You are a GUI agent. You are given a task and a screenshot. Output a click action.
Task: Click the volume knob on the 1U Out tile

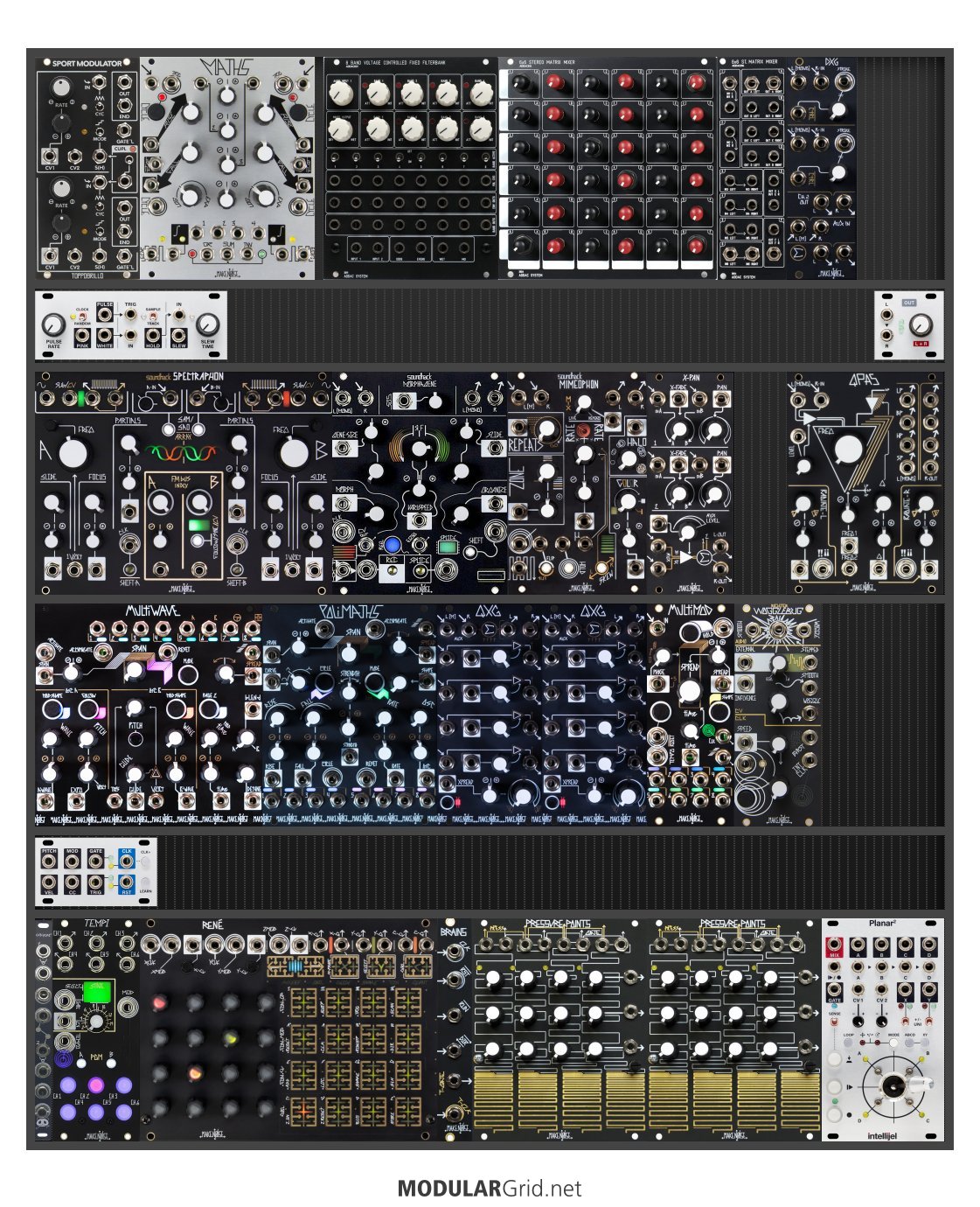coord(921,326)
